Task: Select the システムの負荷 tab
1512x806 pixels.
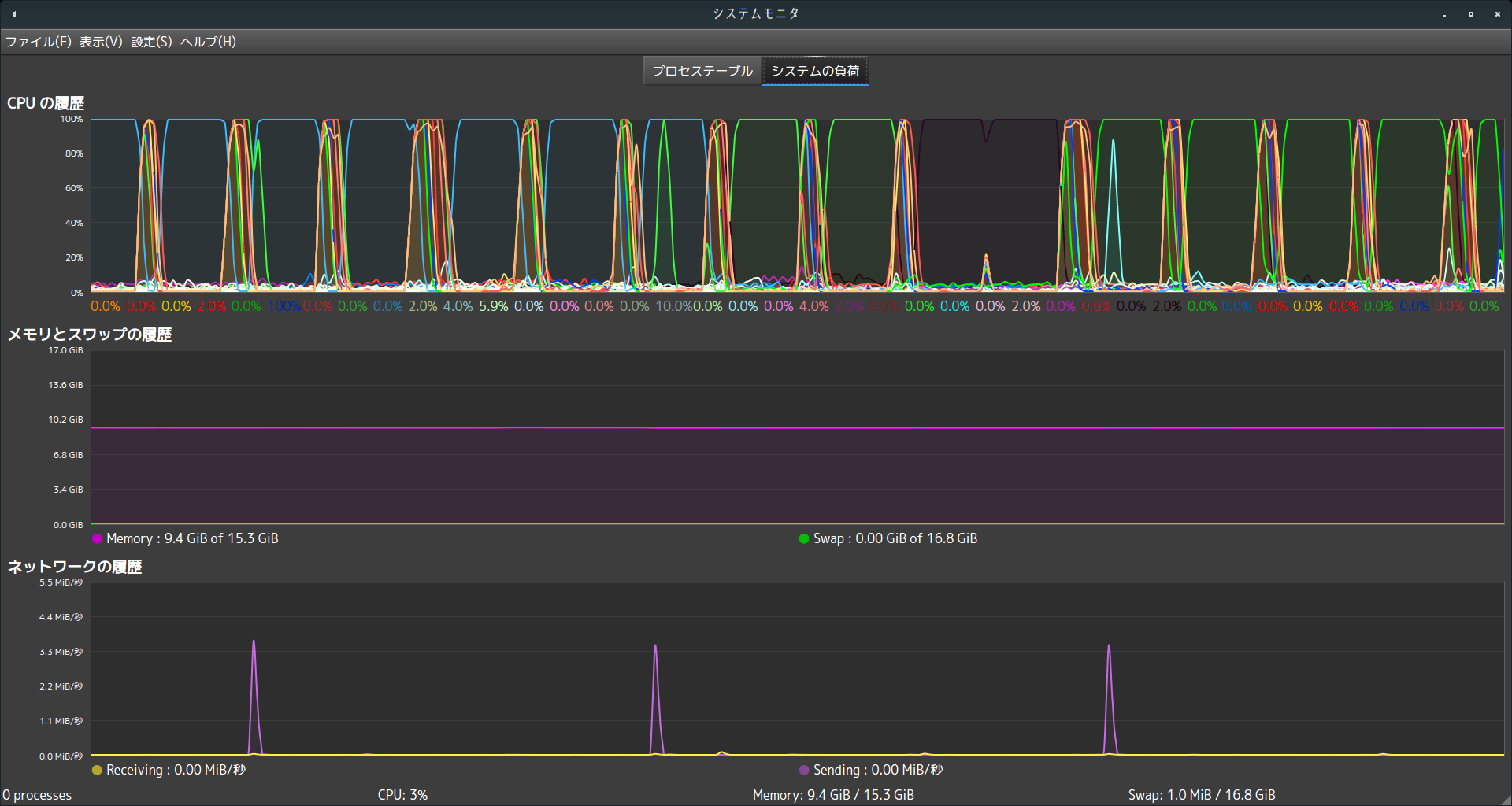Action: [815, 71]
